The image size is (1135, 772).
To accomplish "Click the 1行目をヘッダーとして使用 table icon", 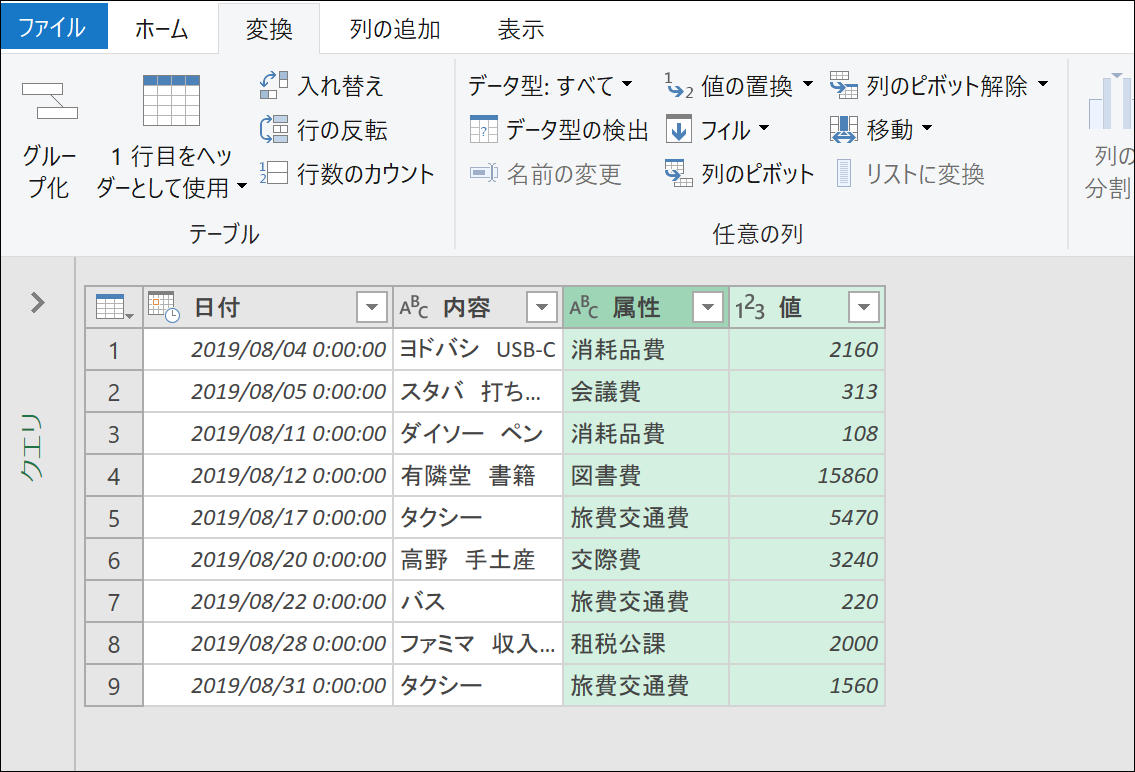I will pos(172,101).
